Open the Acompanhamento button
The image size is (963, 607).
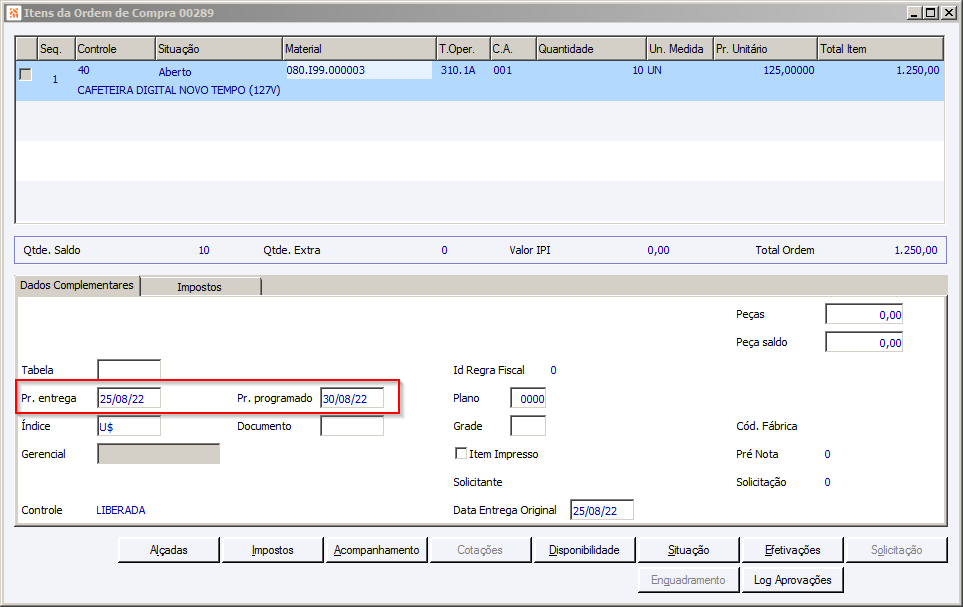pos(376,550)
